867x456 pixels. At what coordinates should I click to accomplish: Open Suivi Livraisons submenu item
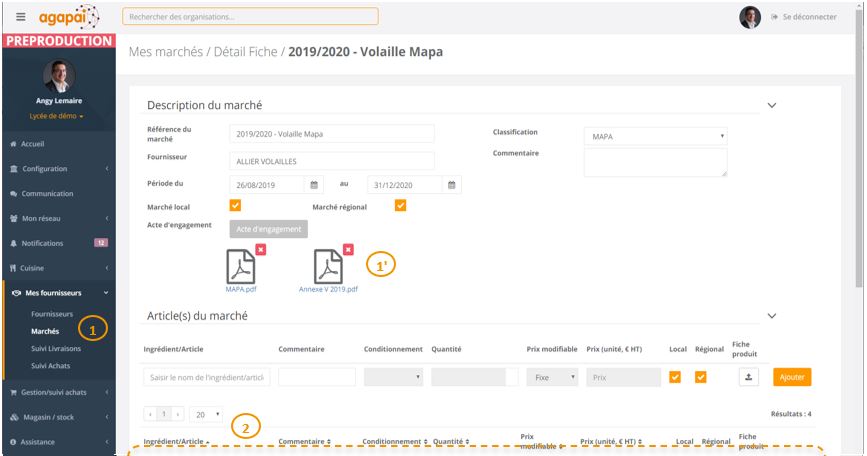click(56, 349)
